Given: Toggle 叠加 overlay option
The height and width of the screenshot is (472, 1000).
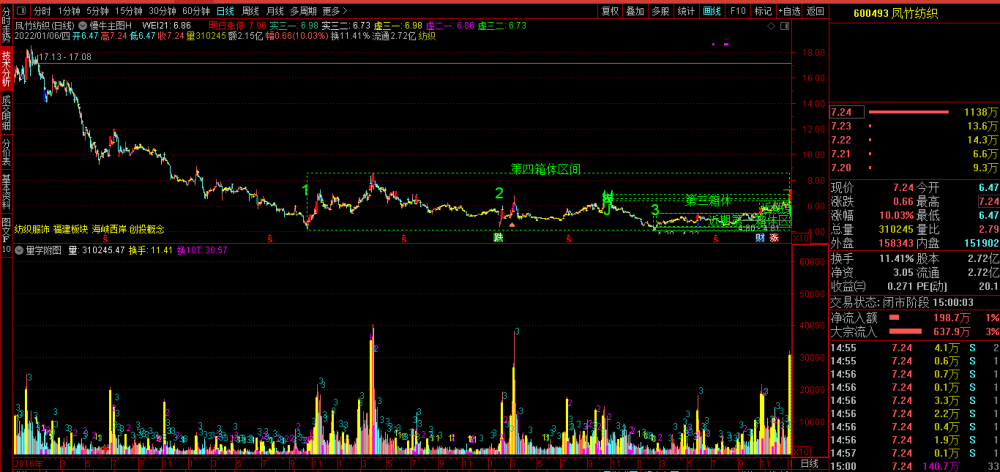Looking at the screenshot, I should (635, 11).
